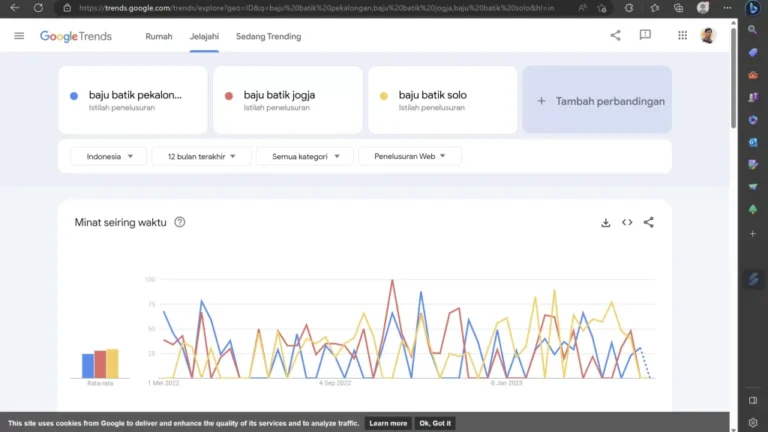The image size is (768, 432).
Task: Expand the 12 bulan terakhir time range
Action: [x=201, y=156]
